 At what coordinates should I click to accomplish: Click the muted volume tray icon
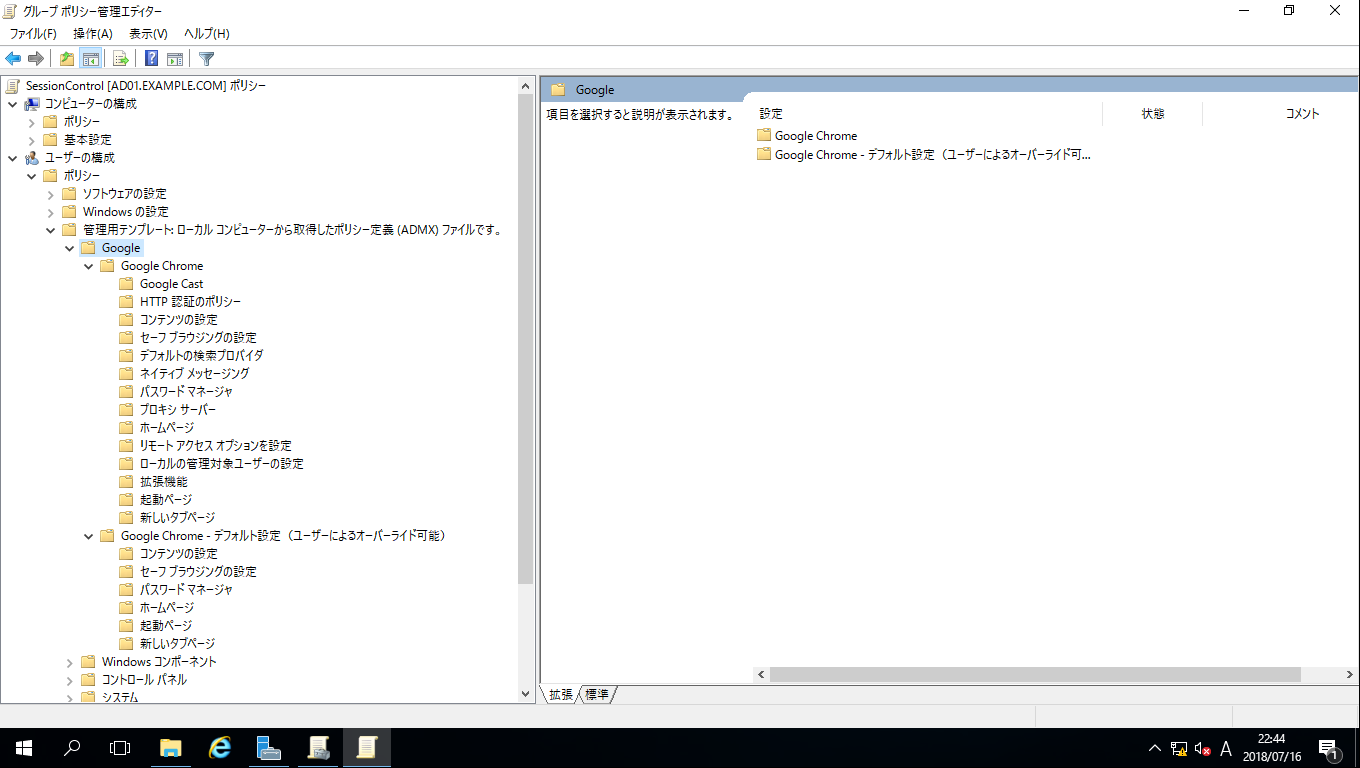point(1203,749)
